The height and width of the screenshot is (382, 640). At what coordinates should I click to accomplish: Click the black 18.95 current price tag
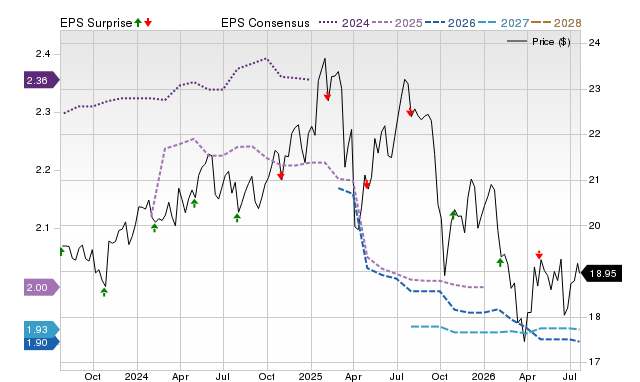[601, 273]
